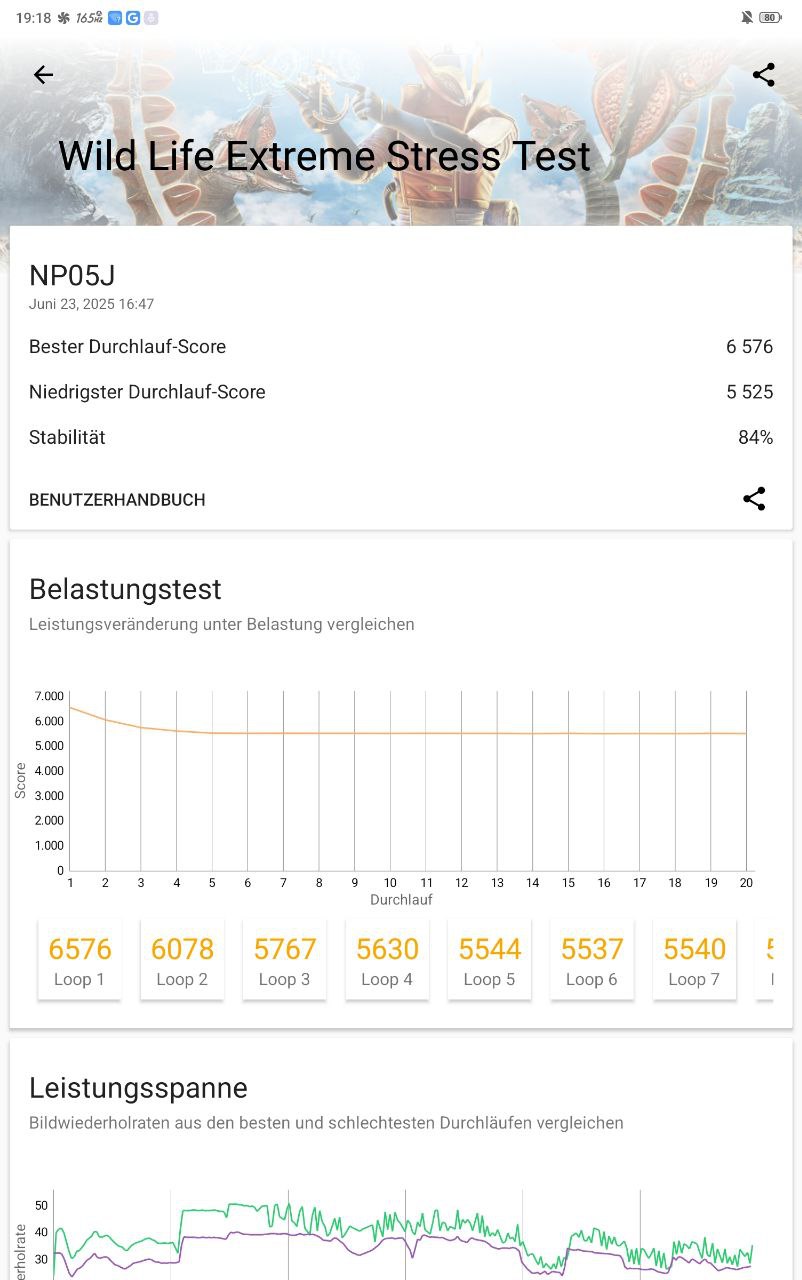Share the NP05J result via card share icon
Image resolution: width=802 pixels, height=1280 pixels.
tap(754, 499)
